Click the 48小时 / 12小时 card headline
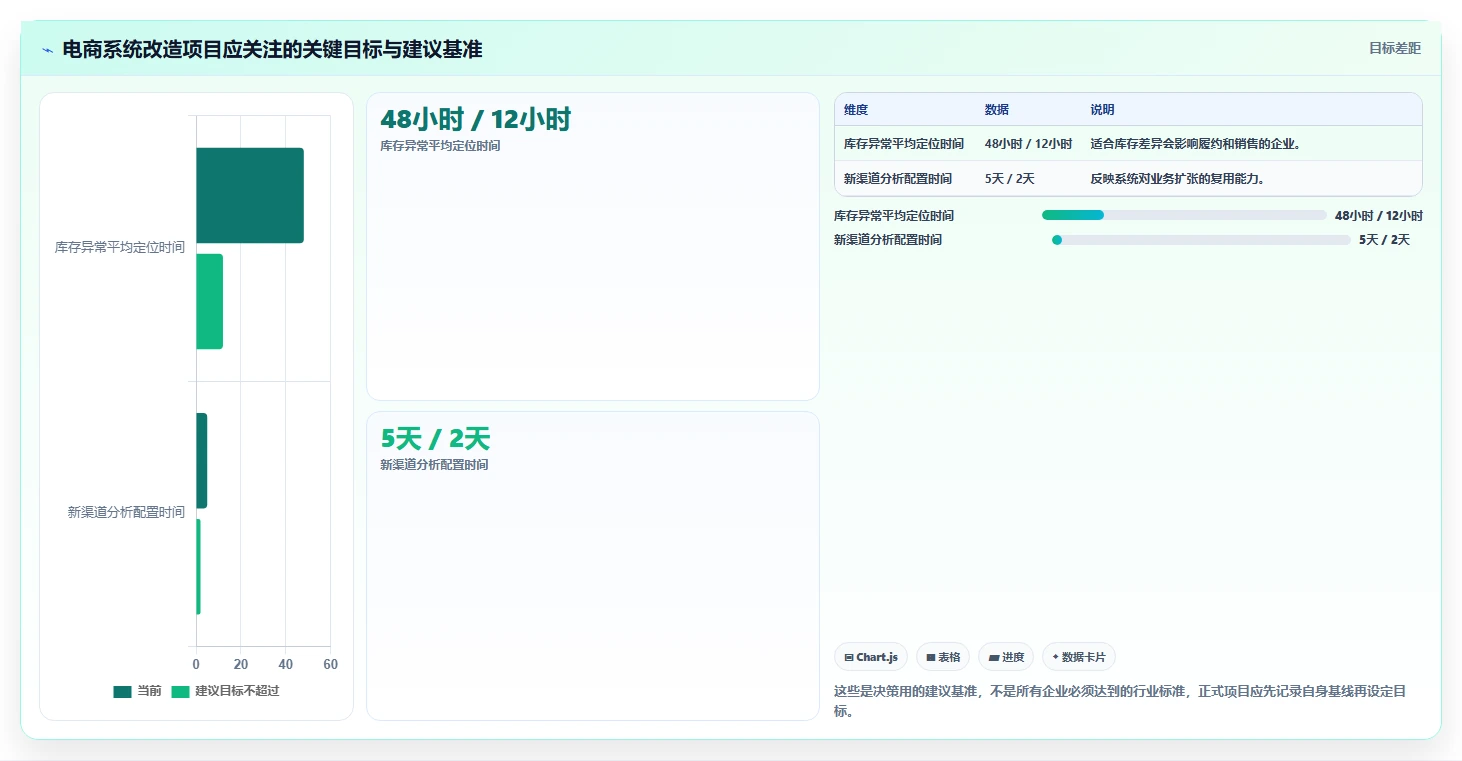The image size is (1462, 761). point(475,120)
